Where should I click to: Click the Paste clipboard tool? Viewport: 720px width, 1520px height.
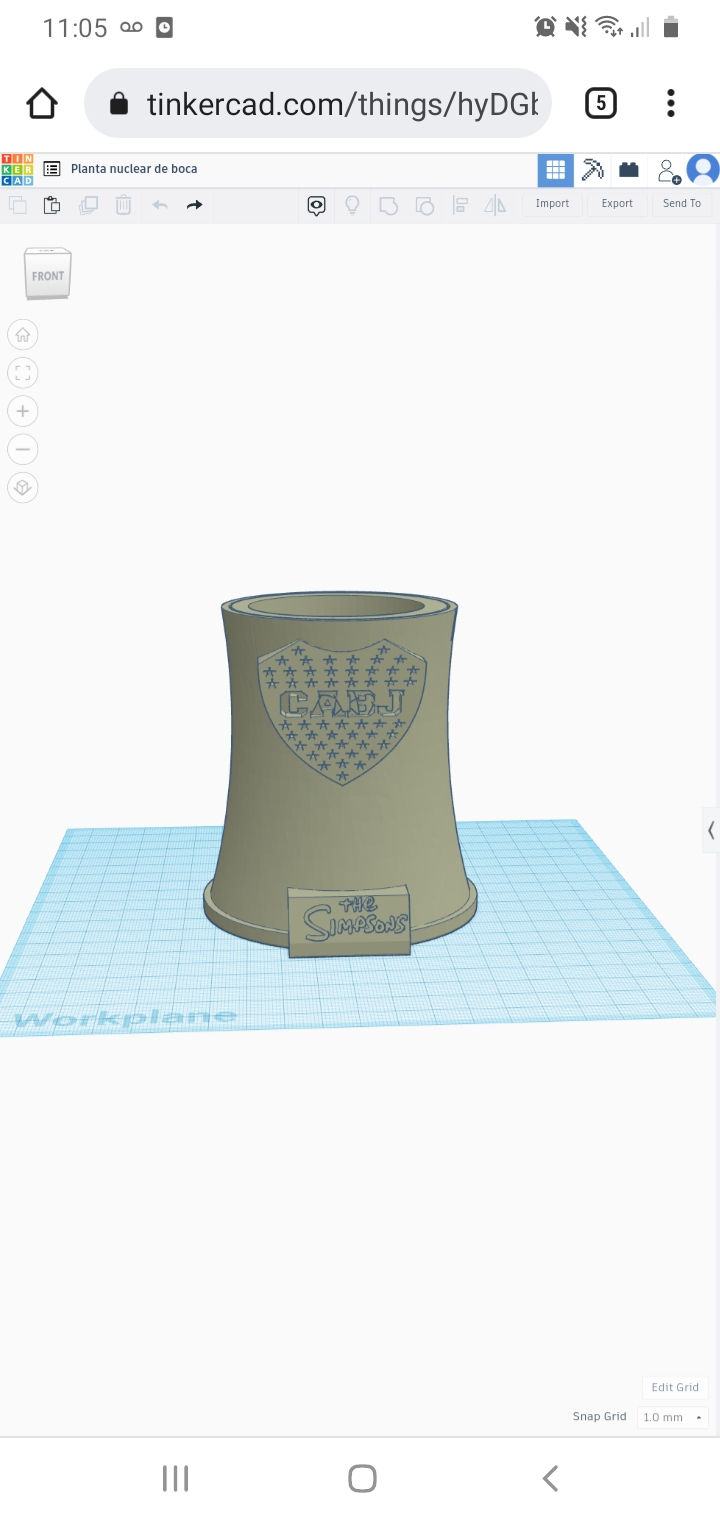pos(52,205)
